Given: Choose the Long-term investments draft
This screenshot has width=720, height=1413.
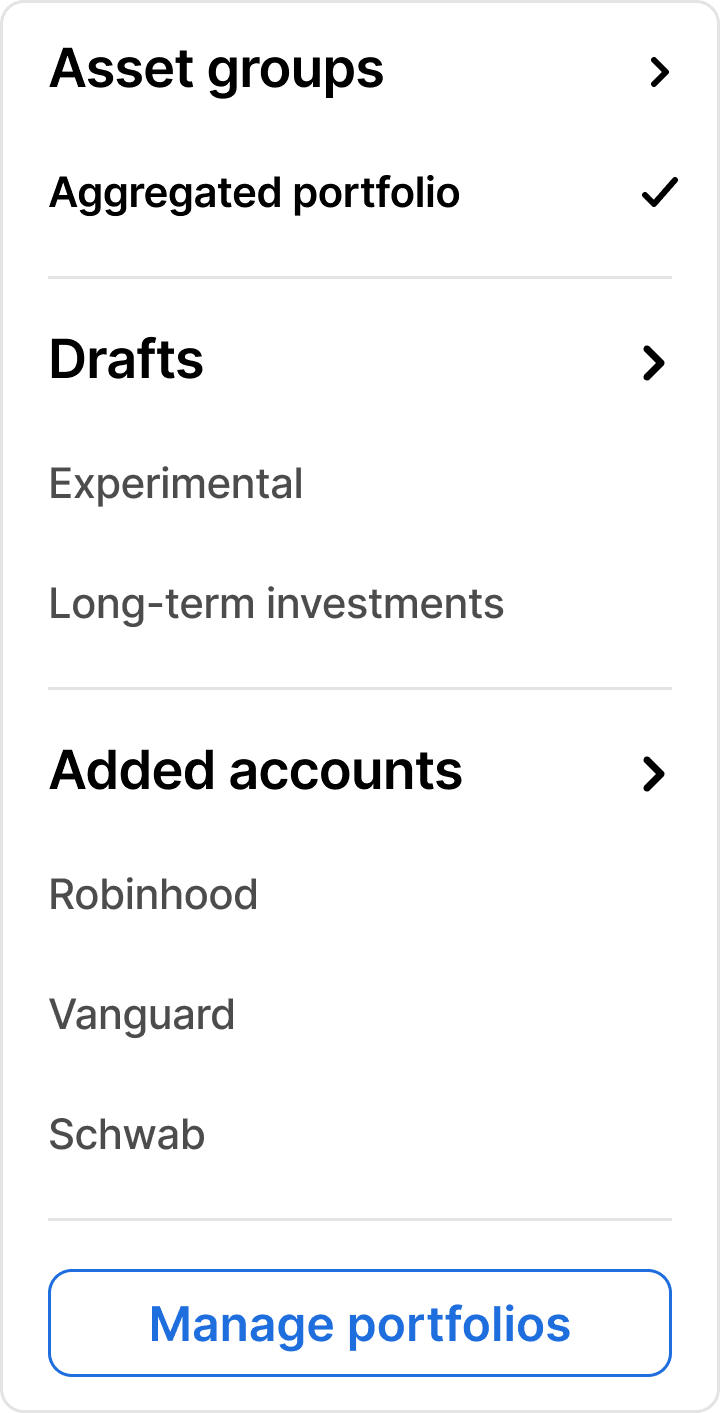Looking at the screenshot, I should [276, 604].
